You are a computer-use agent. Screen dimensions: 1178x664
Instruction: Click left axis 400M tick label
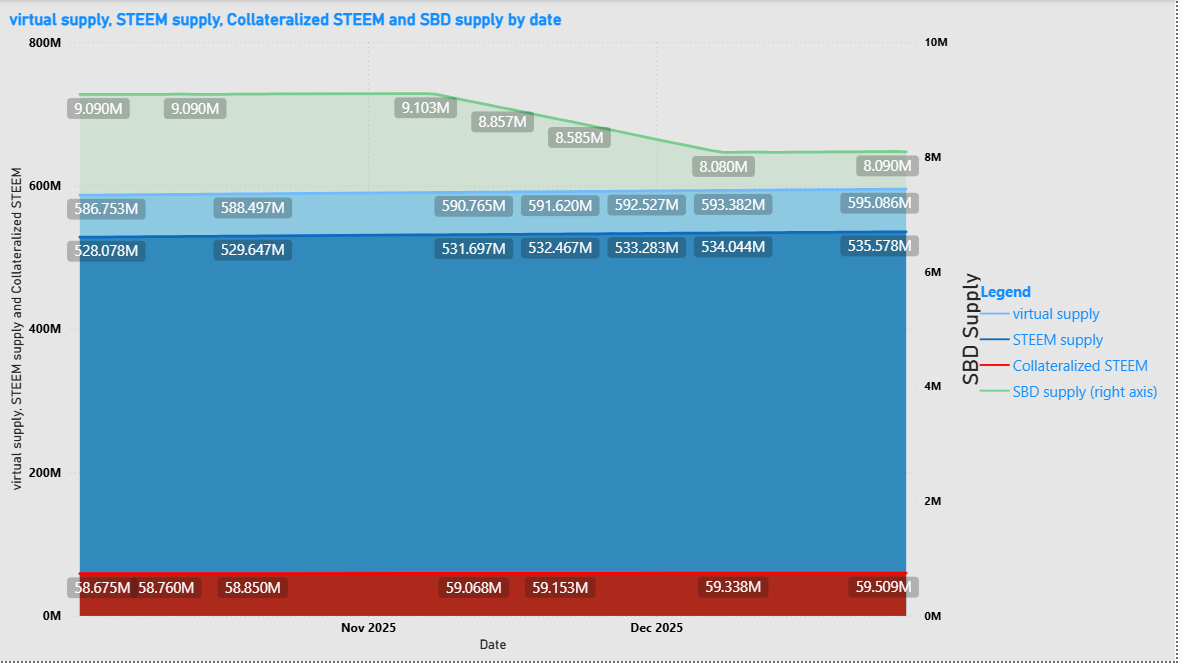point(45,329)
